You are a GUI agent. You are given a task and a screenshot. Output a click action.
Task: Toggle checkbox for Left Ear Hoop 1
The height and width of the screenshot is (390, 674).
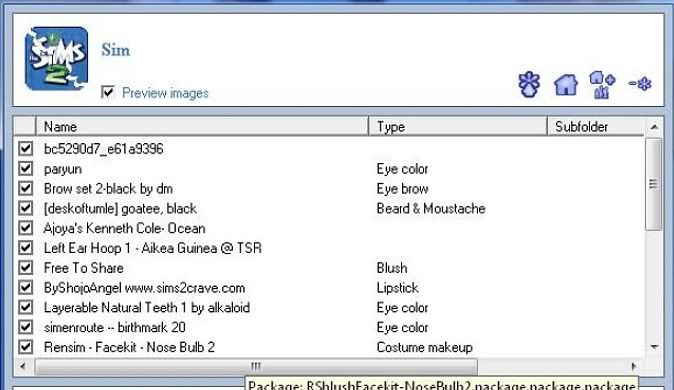[25, 248]
